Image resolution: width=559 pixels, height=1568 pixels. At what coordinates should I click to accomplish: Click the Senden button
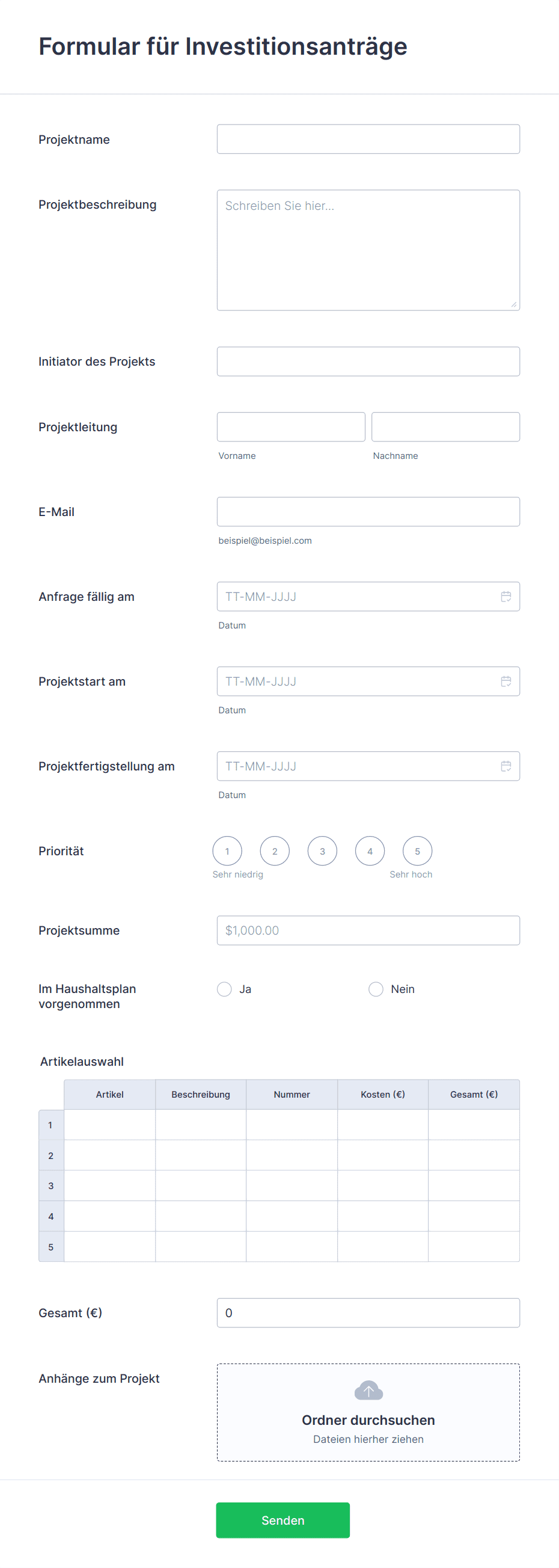[x=283, y=1520]
